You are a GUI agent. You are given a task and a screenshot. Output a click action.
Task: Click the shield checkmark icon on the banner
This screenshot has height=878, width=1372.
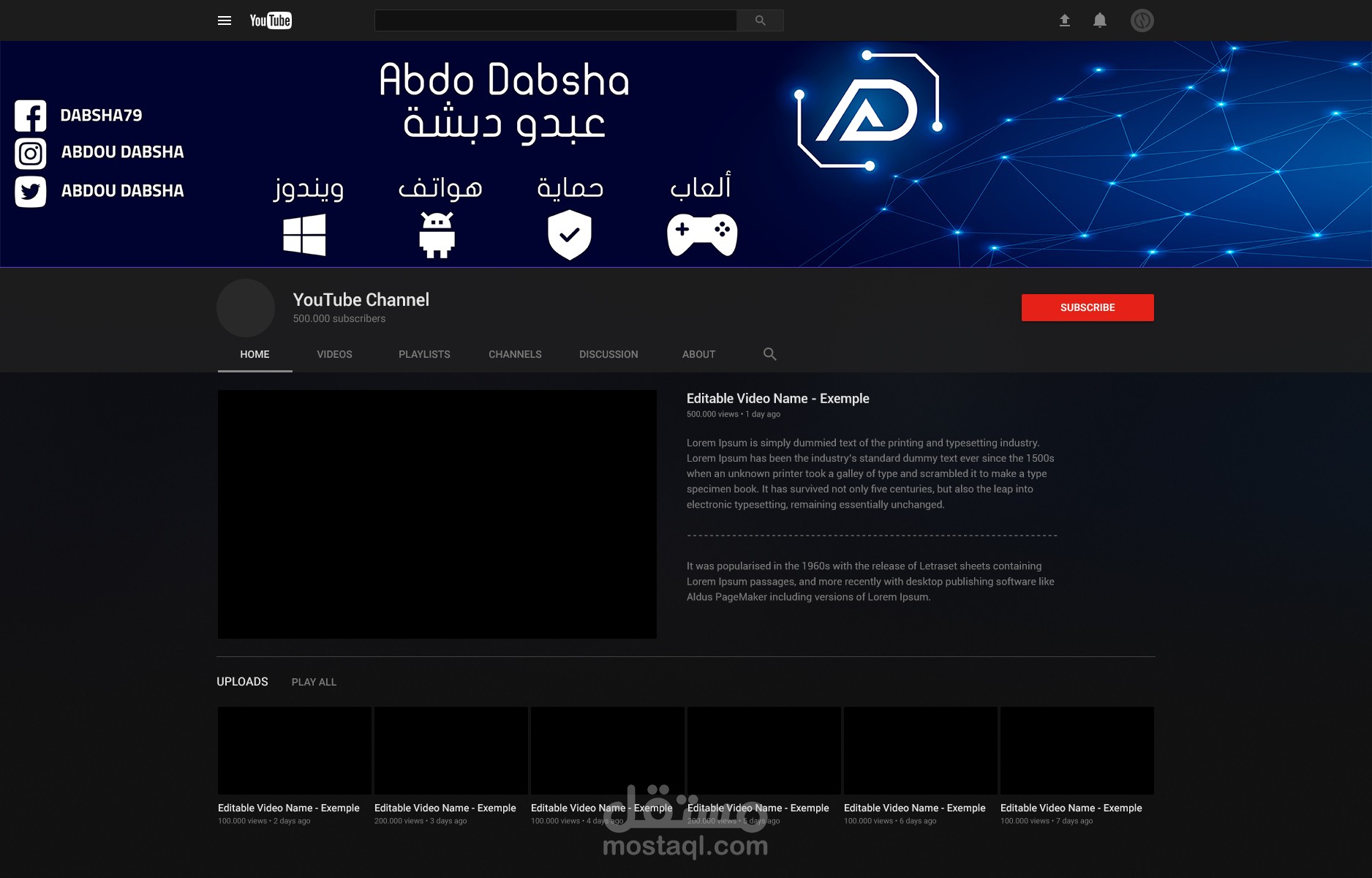tap(570, 235)
